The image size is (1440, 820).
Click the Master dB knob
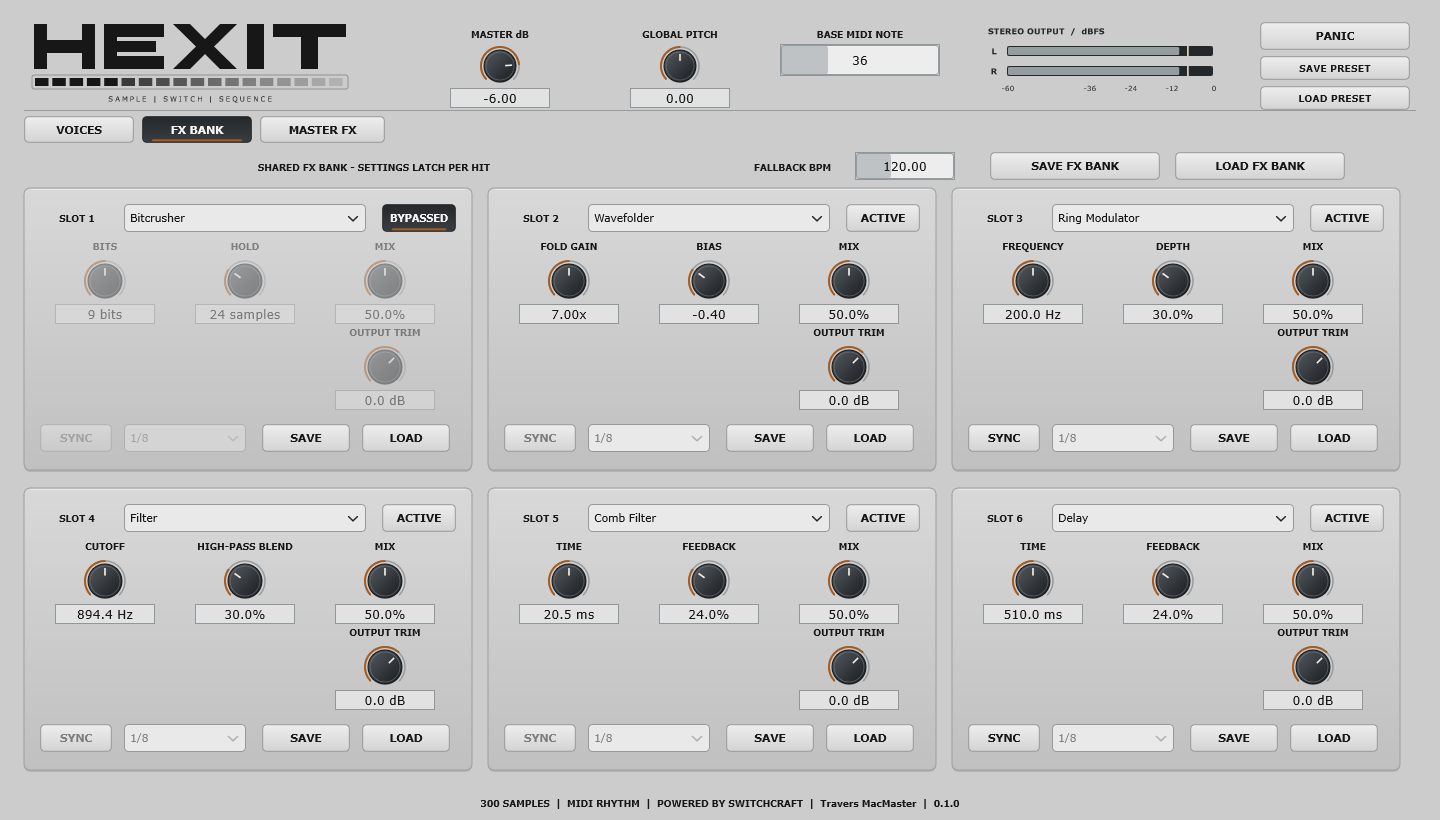click(500, 66)
